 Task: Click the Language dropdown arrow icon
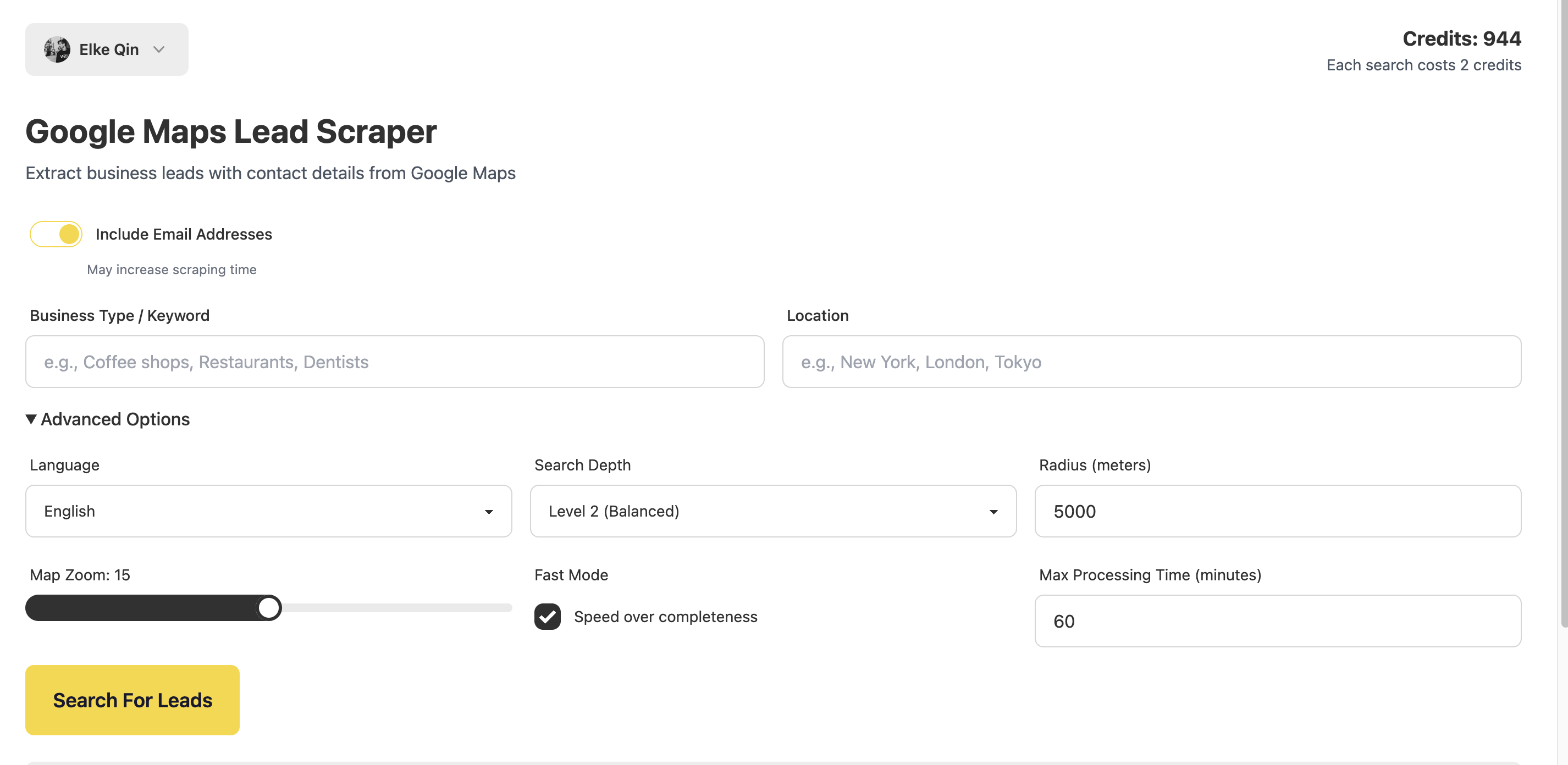(488, 512)
